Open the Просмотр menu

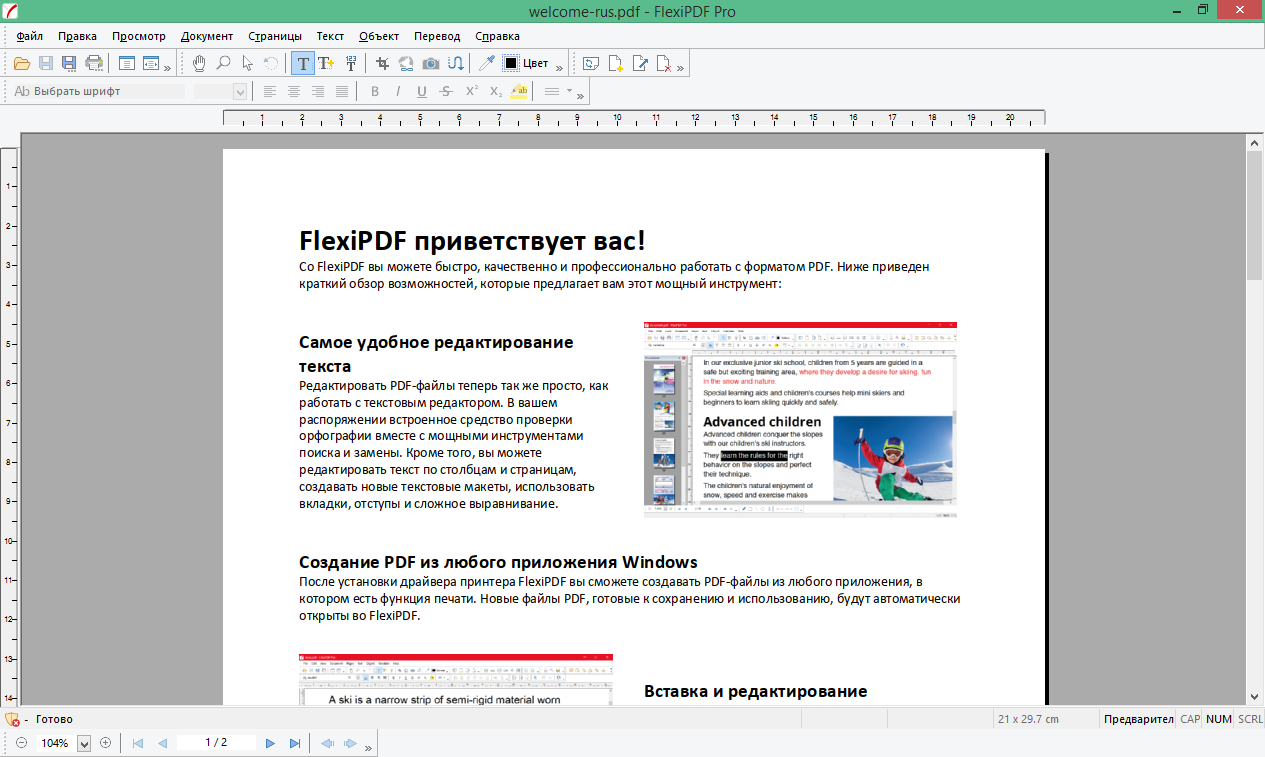[x=139, y=36]
